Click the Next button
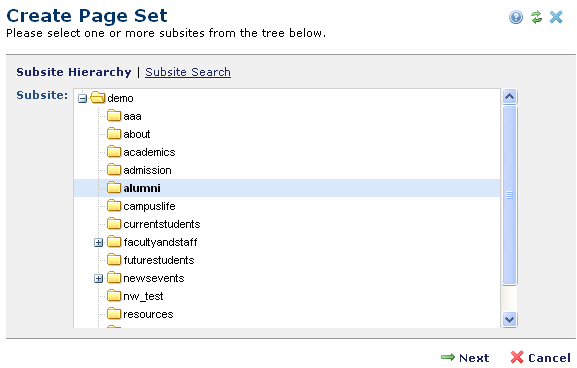577x368 pixels. point(465,357)
